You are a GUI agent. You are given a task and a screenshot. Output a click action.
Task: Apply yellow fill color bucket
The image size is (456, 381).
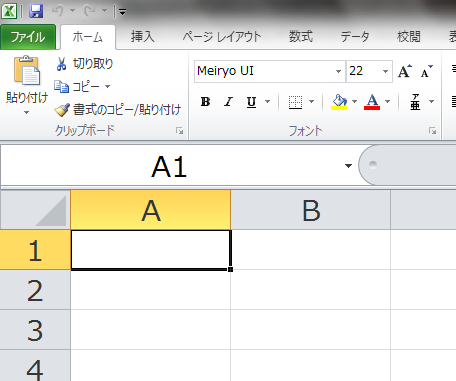pos(339,102)
